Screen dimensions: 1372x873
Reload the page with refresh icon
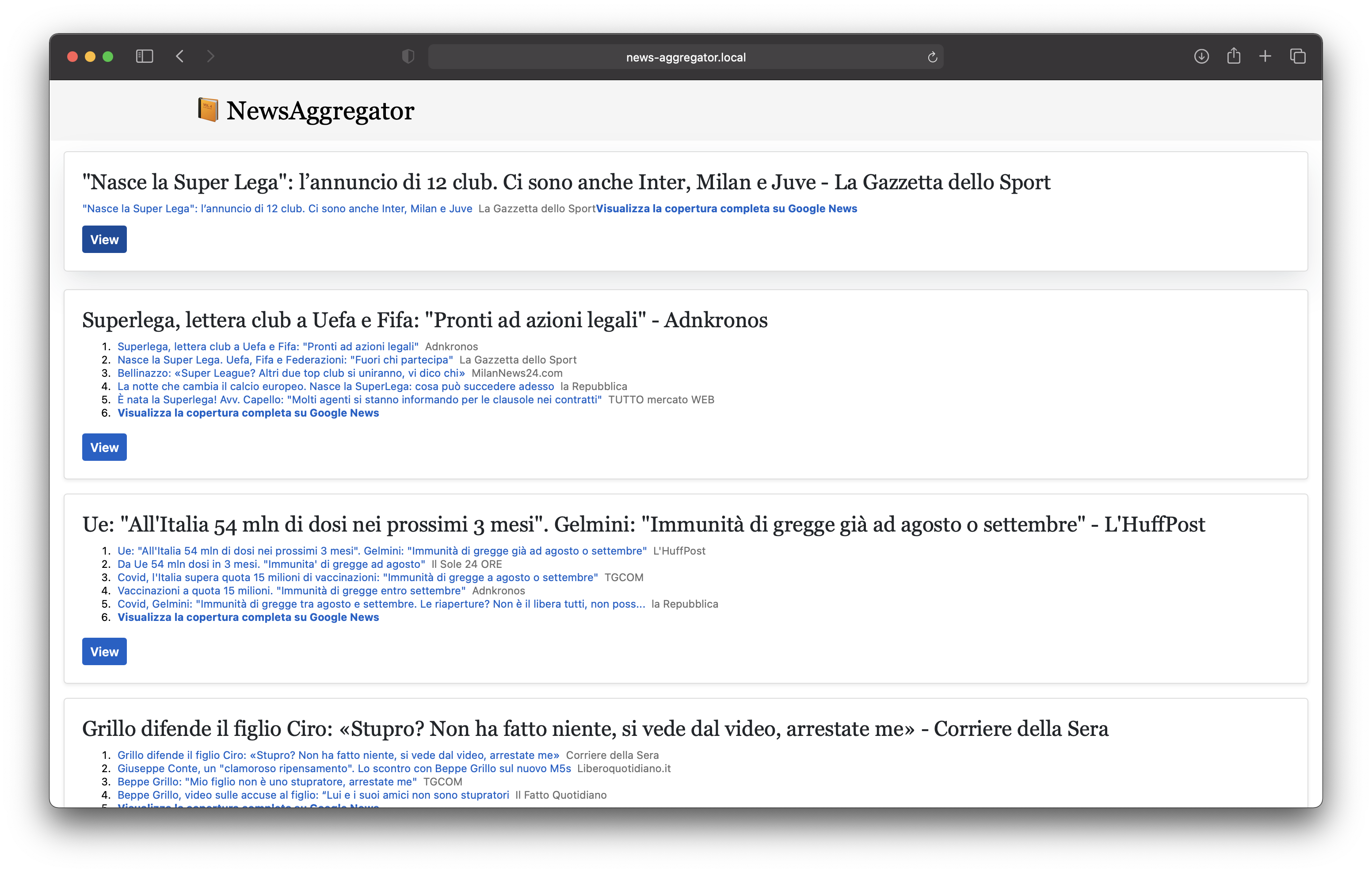(932, 57)
